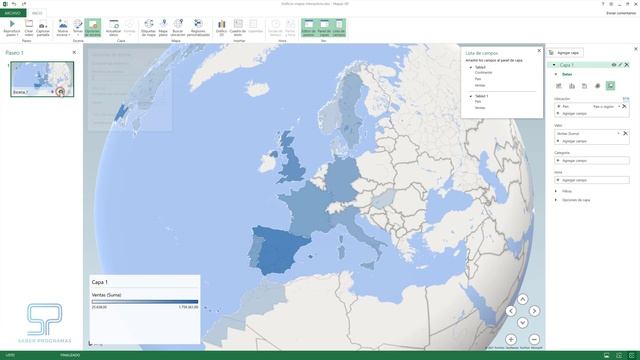640x360 pixels.
Task: Click Agregar campo under Categoría
Action: 592,161
